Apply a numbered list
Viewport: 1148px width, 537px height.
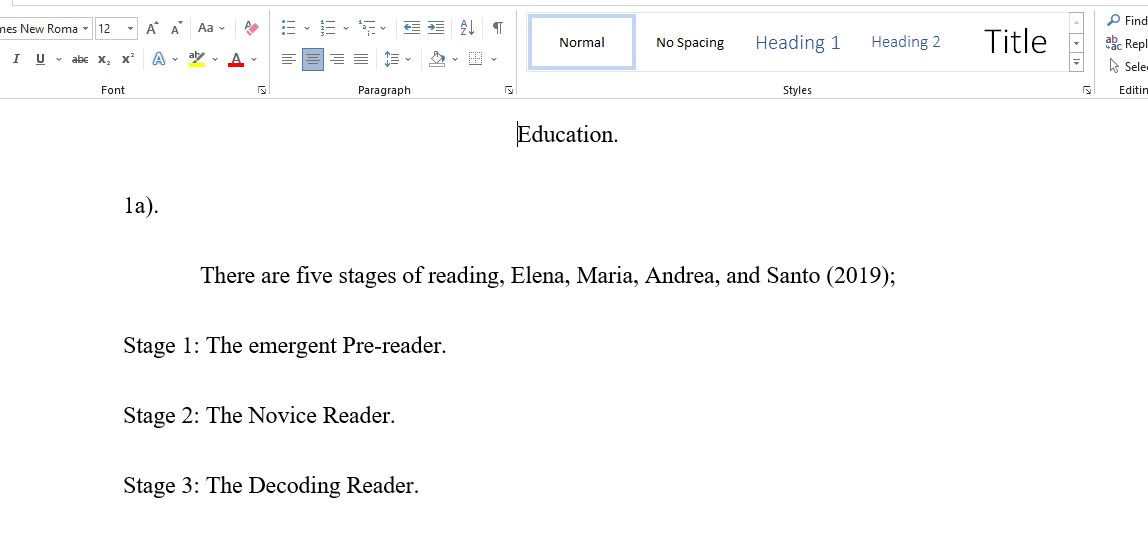328,29
